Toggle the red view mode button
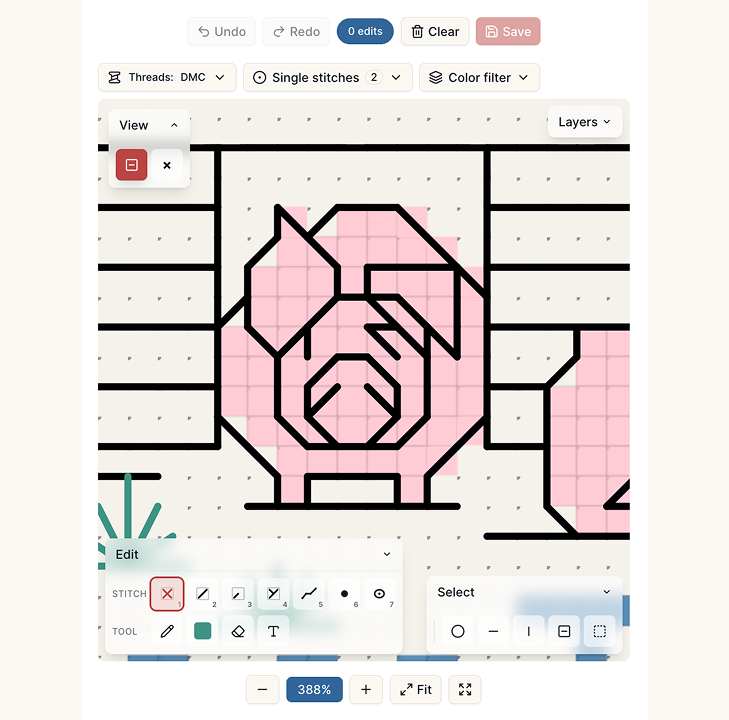729x720 pixels. (x=132, y=165)
